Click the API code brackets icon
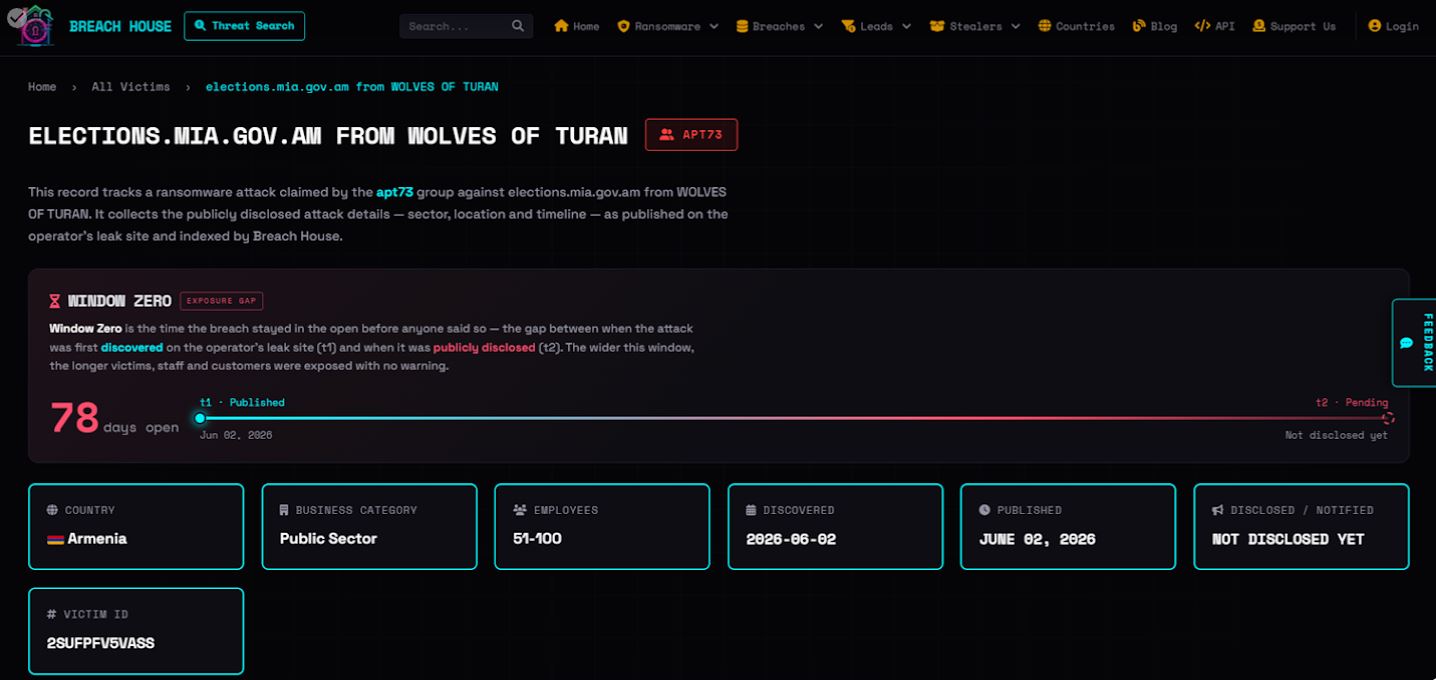Viewport: 1436px width, 680px height. 1202,26
